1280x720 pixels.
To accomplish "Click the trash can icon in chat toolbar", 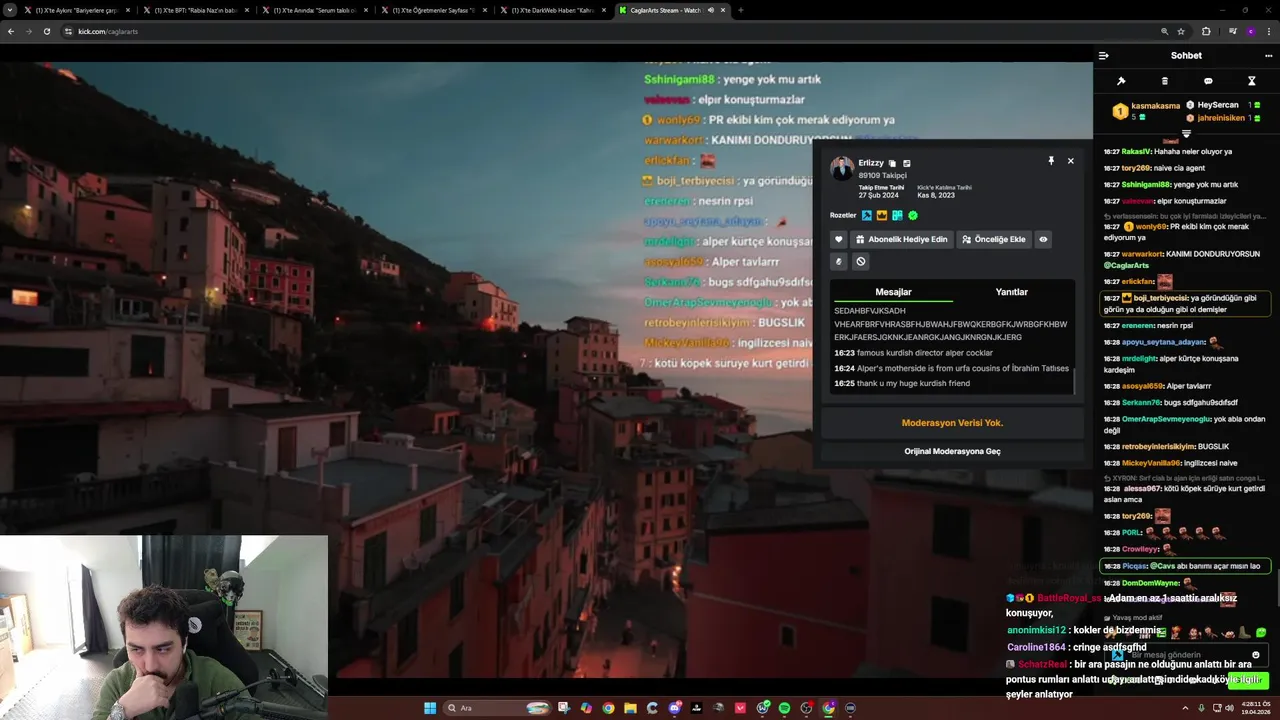I will coord(1164,81).
